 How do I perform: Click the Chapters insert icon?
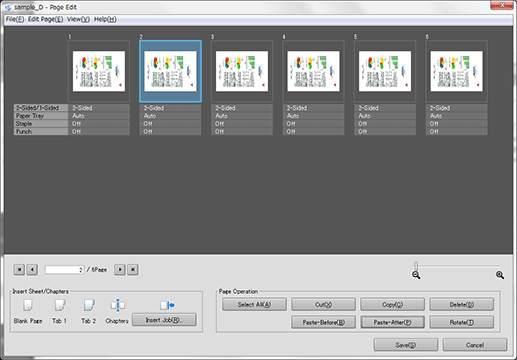(117, 305)
